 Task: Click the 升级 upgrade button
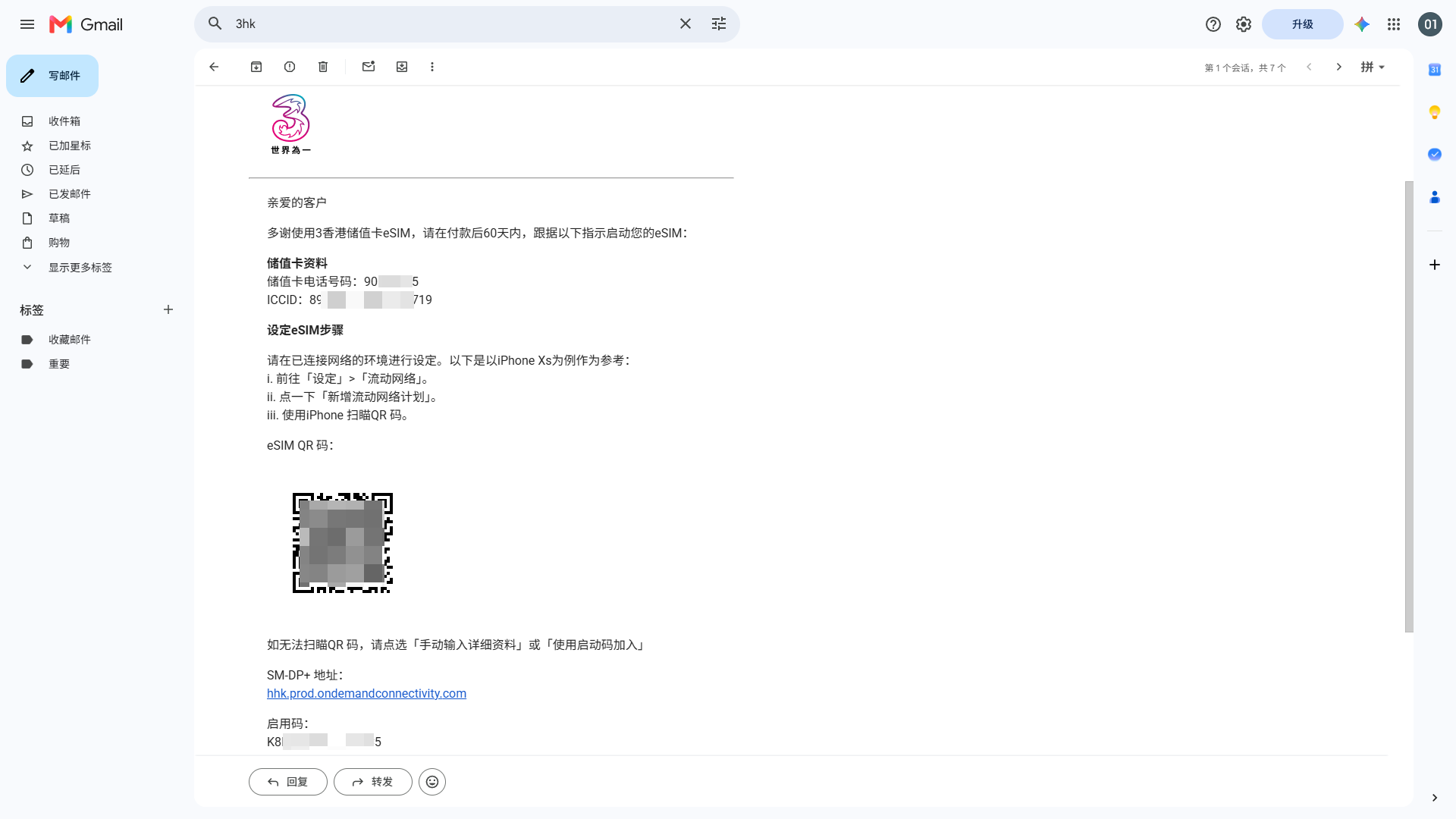1303,24
